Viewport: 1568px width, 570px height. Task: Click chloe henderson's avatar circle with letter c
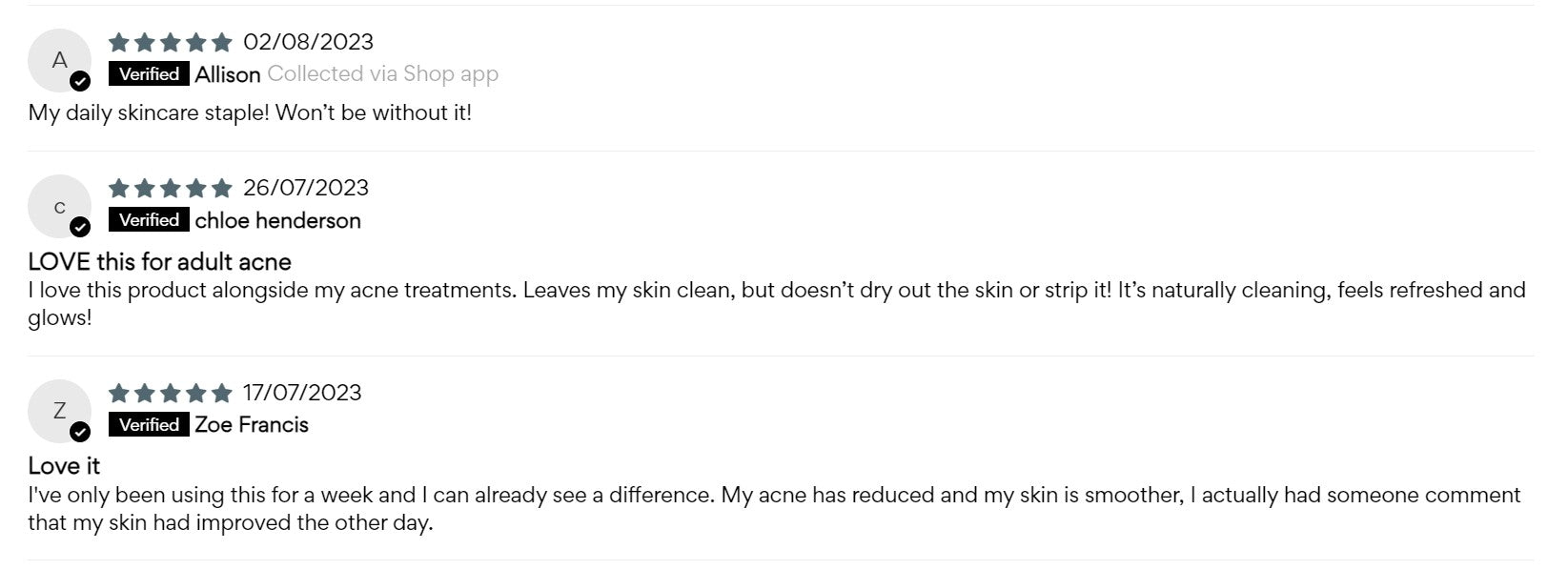[x=58, y=205]
